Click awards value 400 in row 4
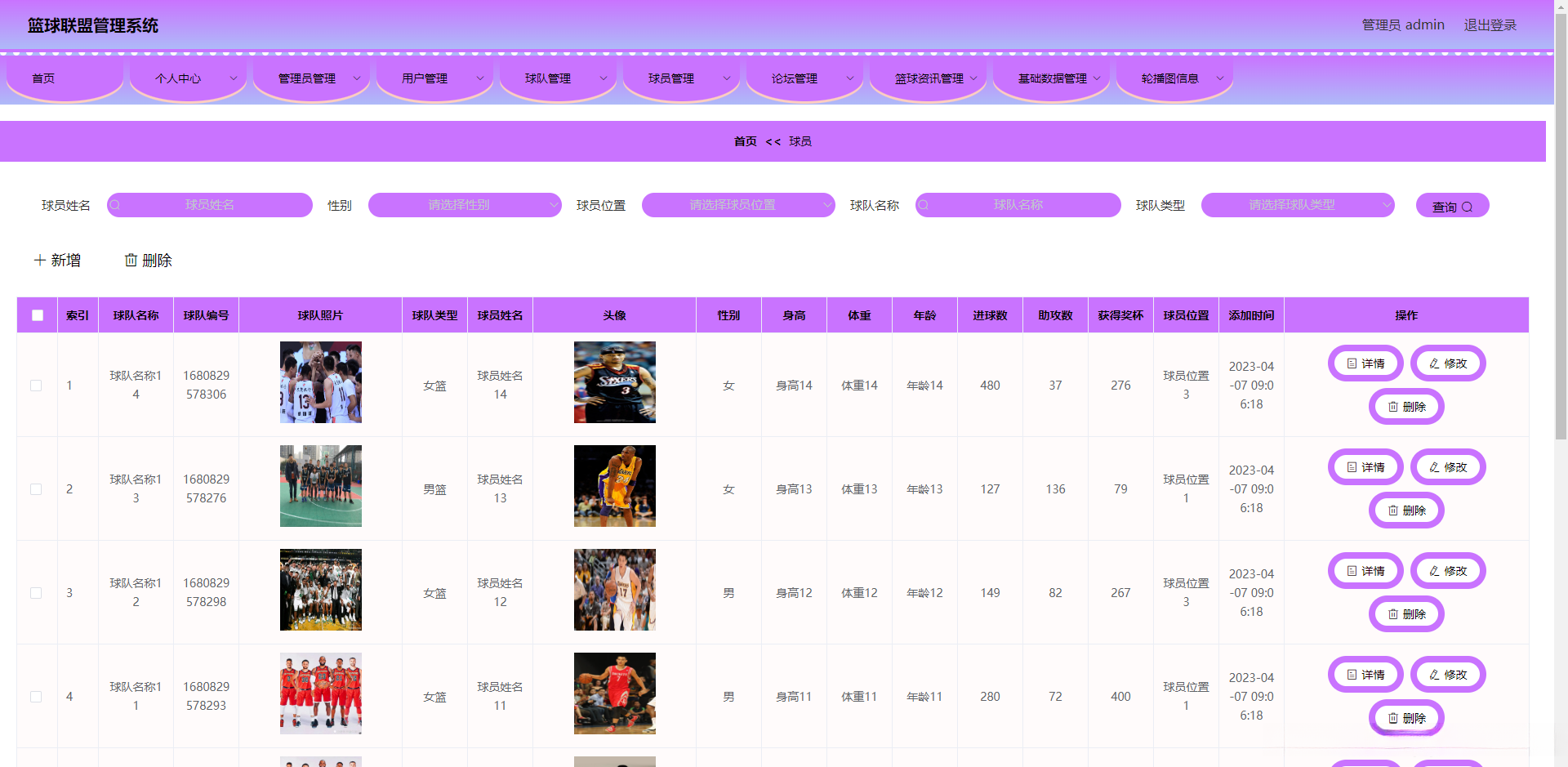The width and height of the screenshot is (1568, 767). pyautogui.click(x=1121, y=697)
